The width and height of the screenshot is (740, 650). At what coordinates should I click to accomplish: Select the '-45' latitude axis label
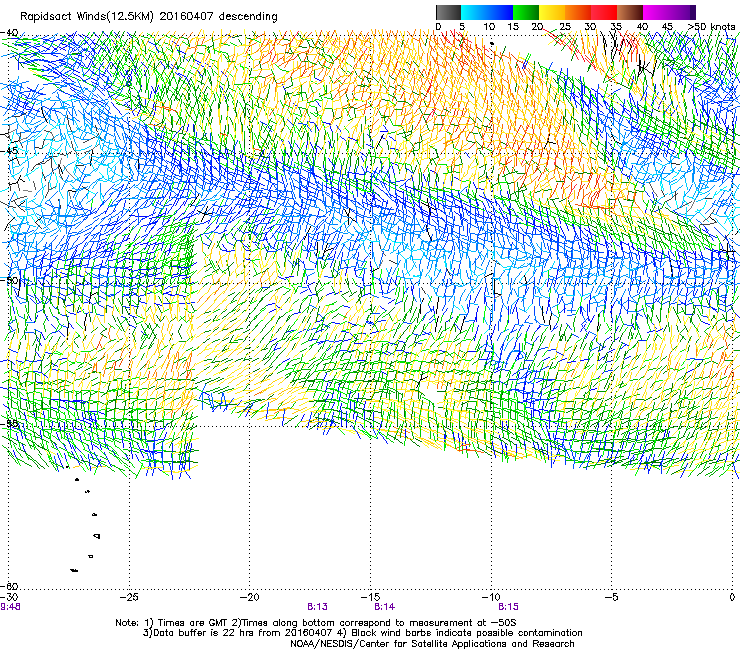point(9,151)
